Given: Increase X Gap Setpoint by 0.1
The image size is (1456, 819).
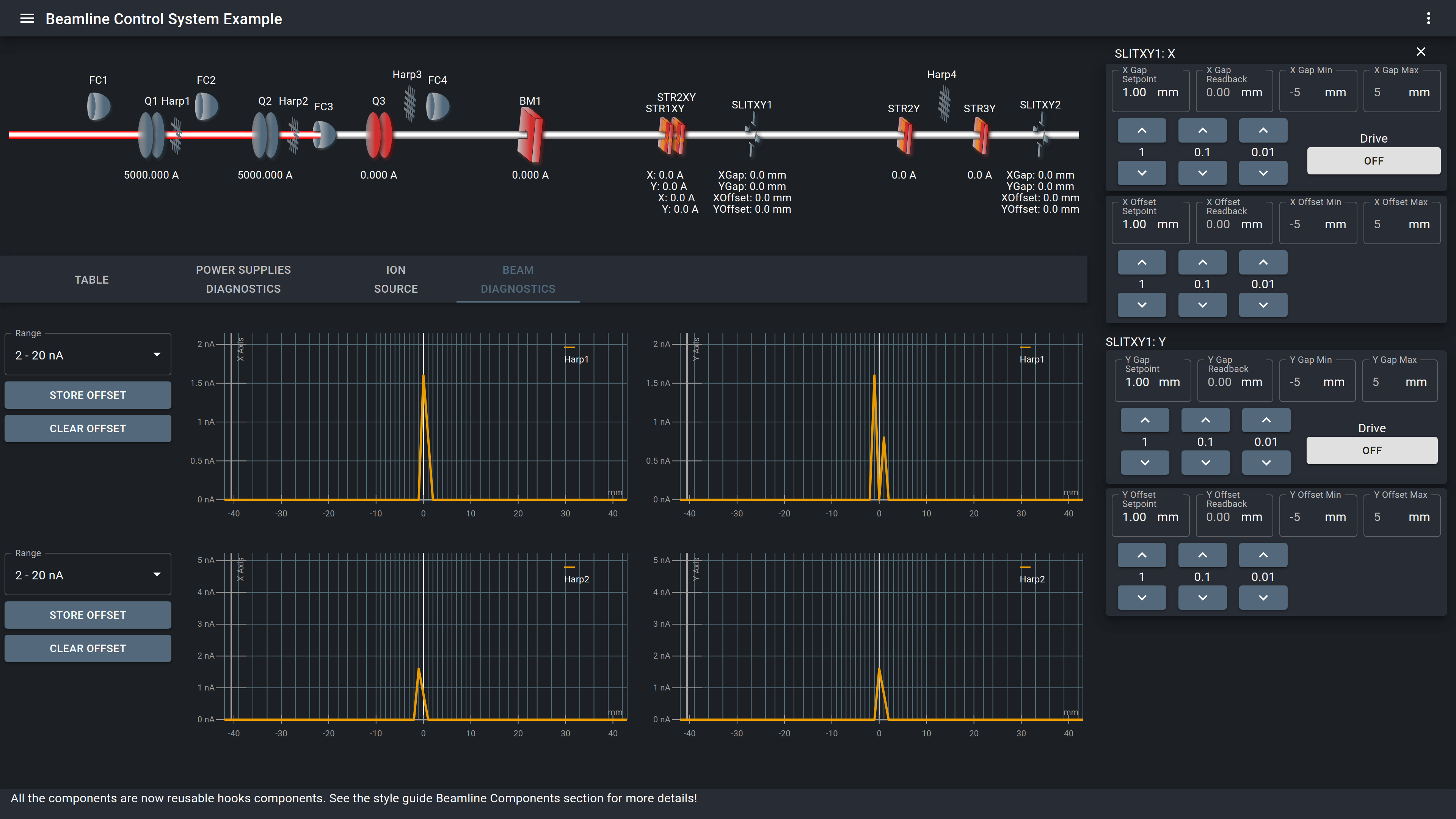Looking at the screenshot, I should pyautogui.click(x=1202, y=130).
